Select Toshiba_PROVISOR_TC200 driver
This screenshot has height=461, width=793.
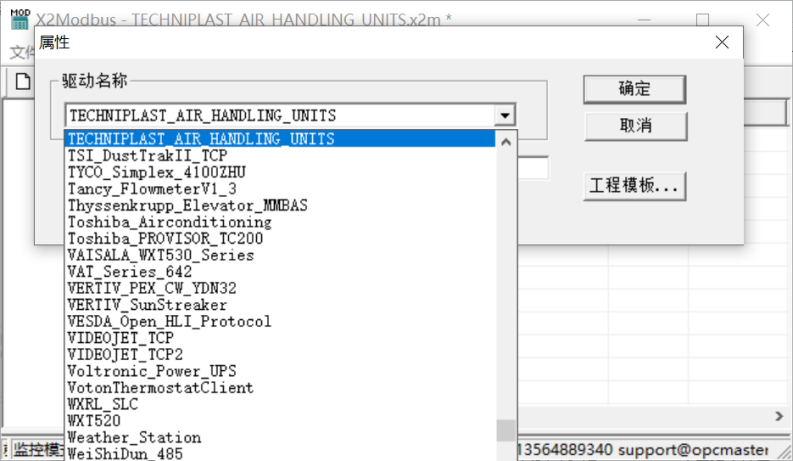pos(281,239)
